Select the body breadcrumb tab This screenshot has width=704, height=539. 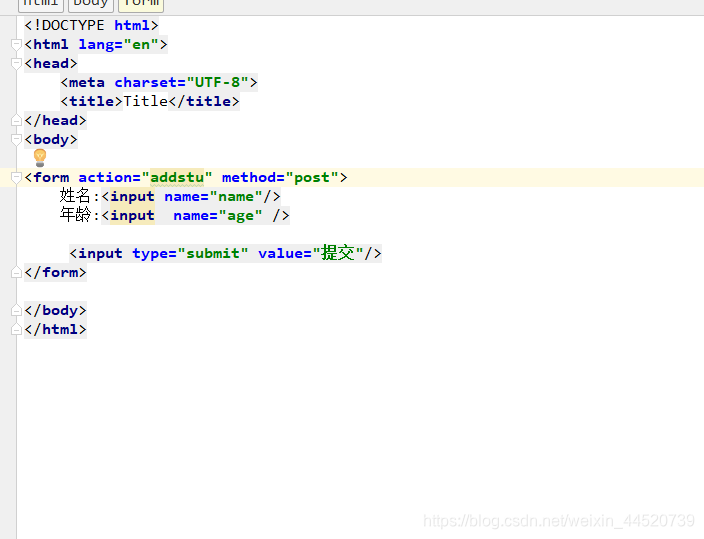[x=90, y=4]
